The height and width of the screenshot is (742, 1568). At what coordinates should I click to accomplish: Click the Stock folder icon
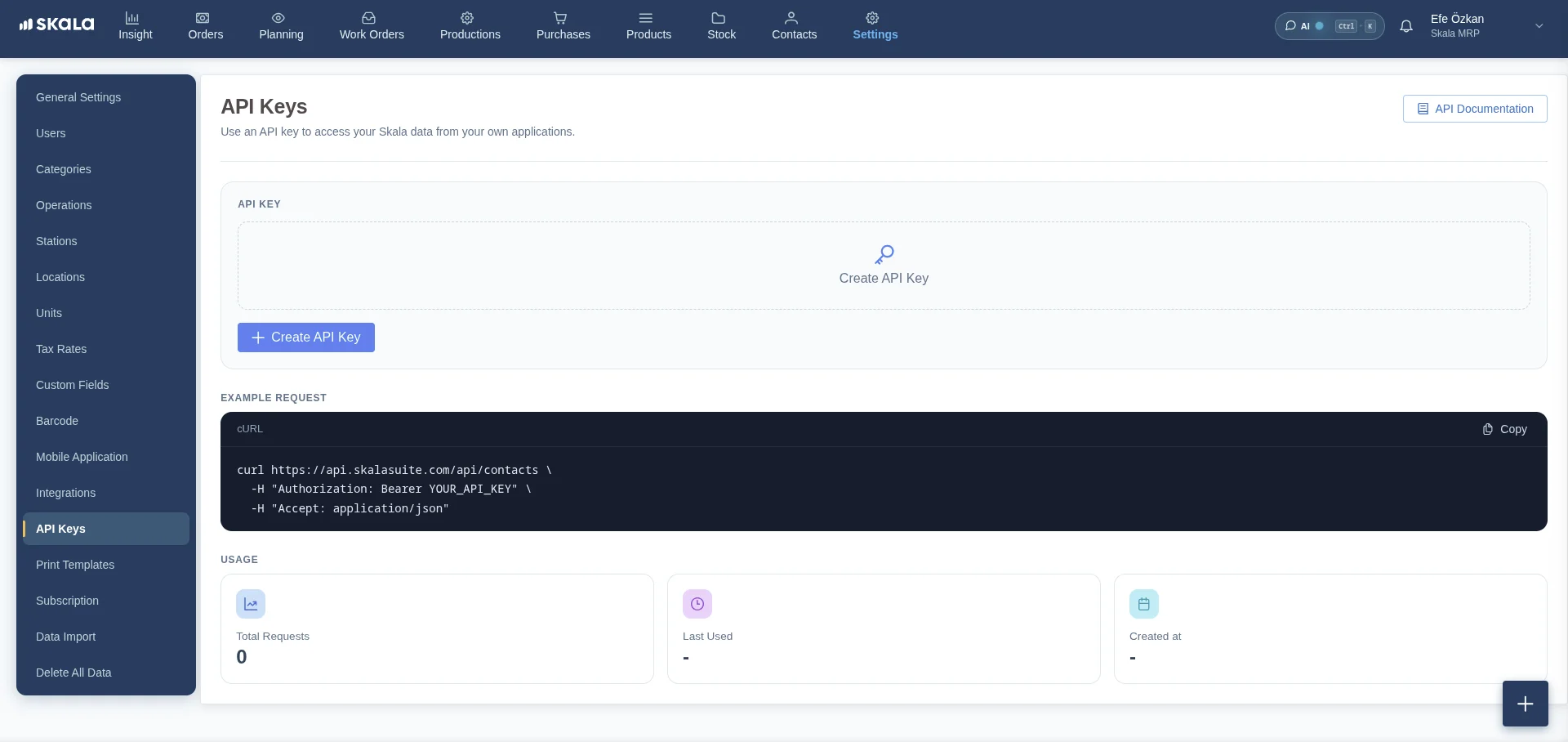coord(719,18)
